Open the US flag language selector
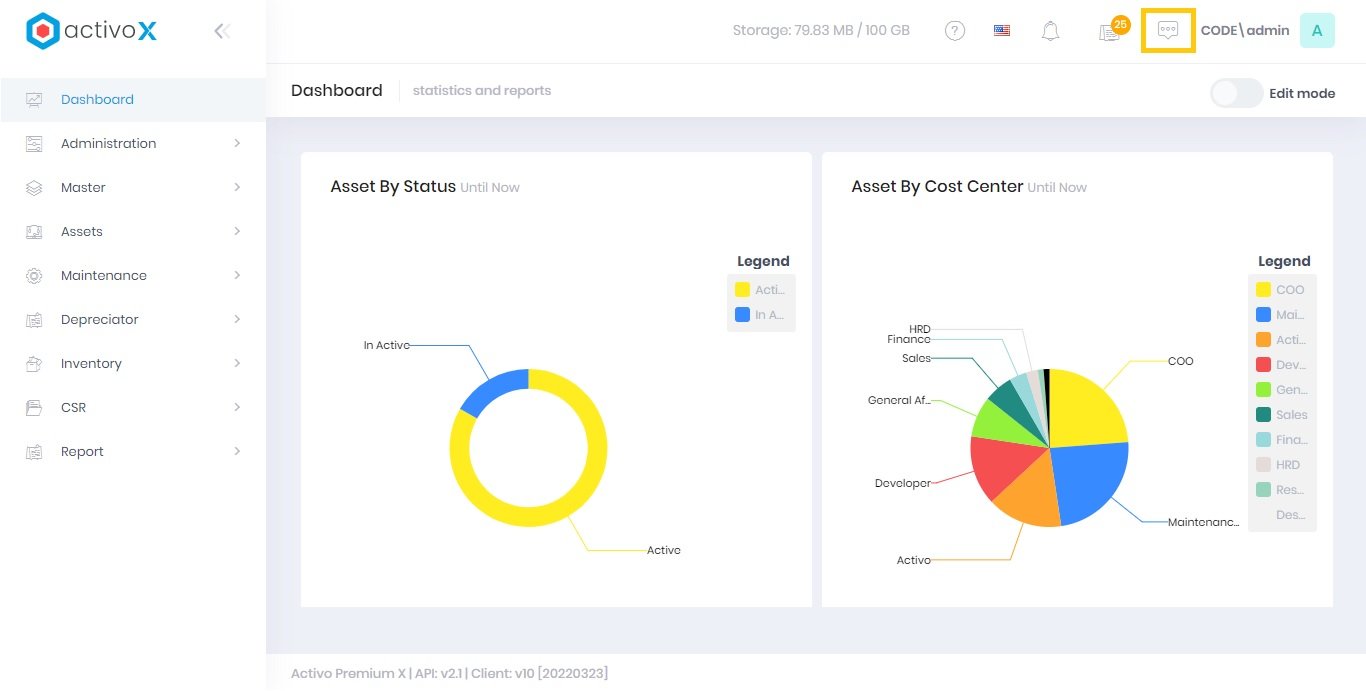Viewport: 1366px width, 691px height. tap(1002, 31)
